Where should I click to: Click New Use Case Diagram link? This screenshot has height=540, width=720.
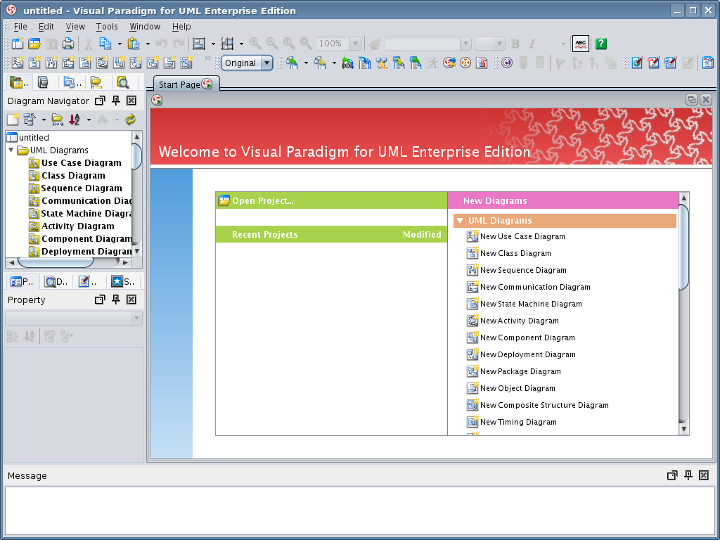click(x=523, y=236)
